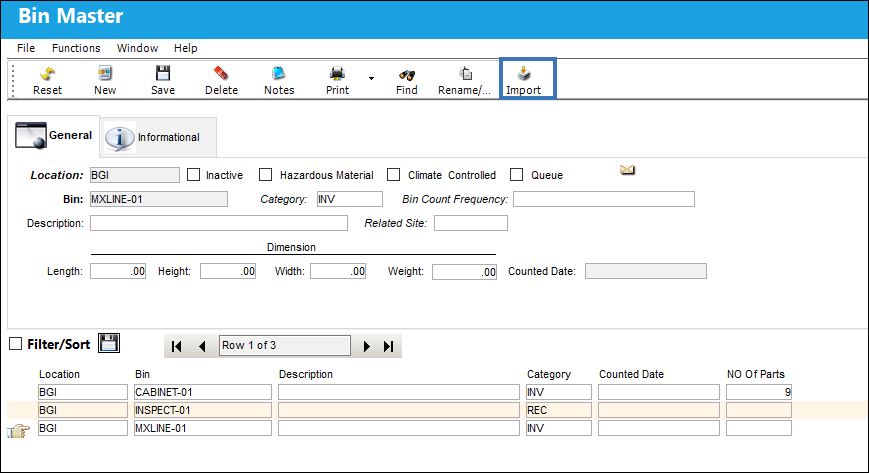Image resolution: width=869 pixels, height=473 pixels.
Task: Click the Counted Date field in form
Action: pyautogui.click(x=646, y=271)
